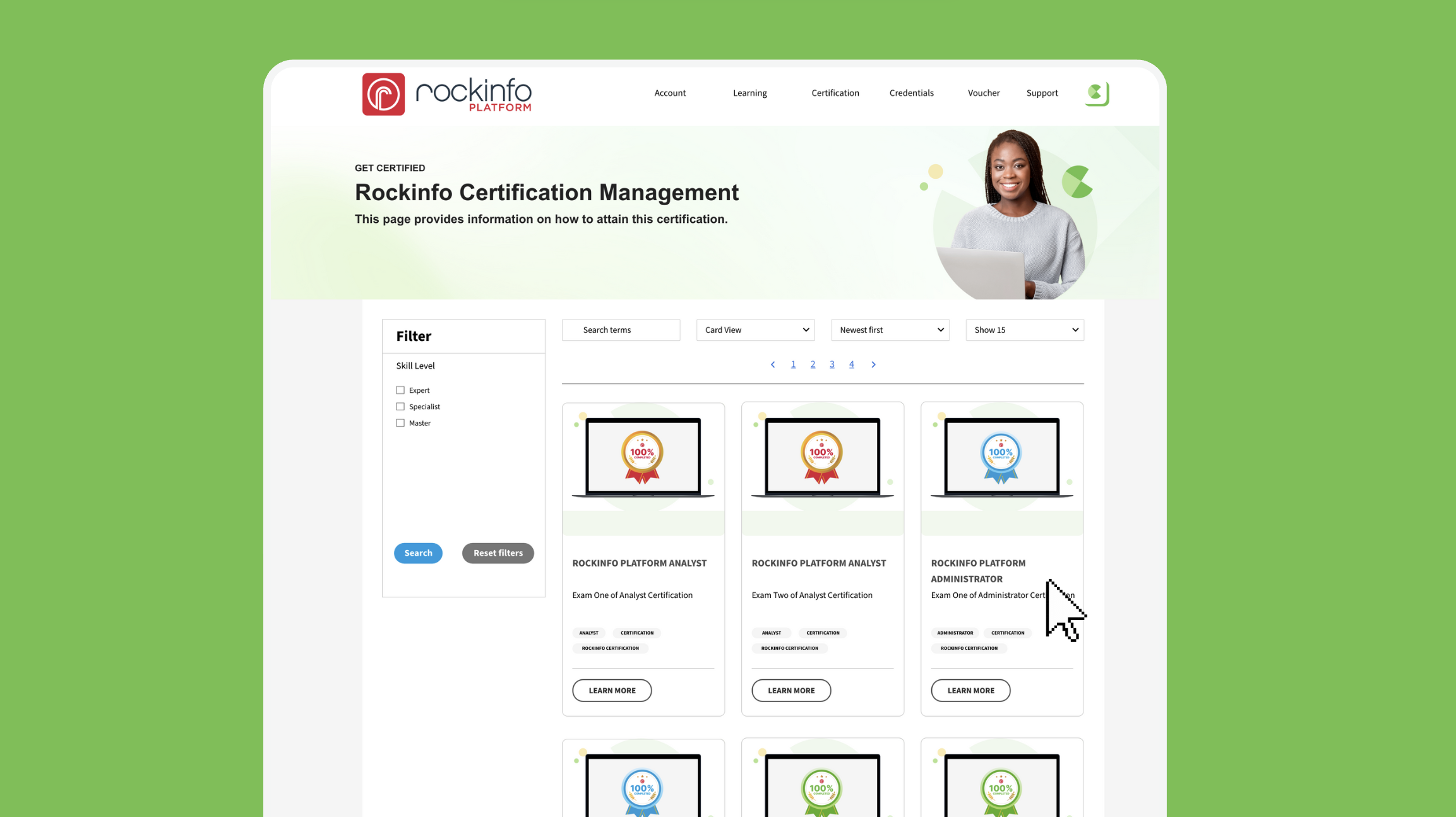
Task: Tick the Specialist checkbox
Action: 400,407
